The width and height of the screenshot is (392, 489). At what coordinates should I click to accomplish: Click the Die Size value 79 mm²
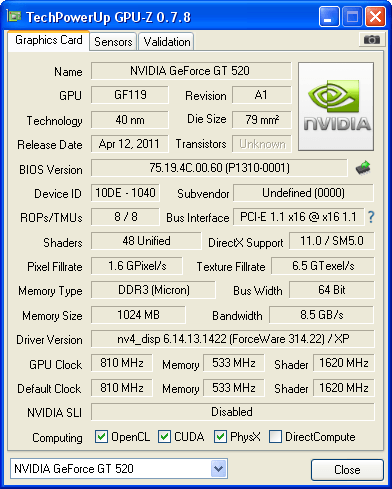[262, 120]
